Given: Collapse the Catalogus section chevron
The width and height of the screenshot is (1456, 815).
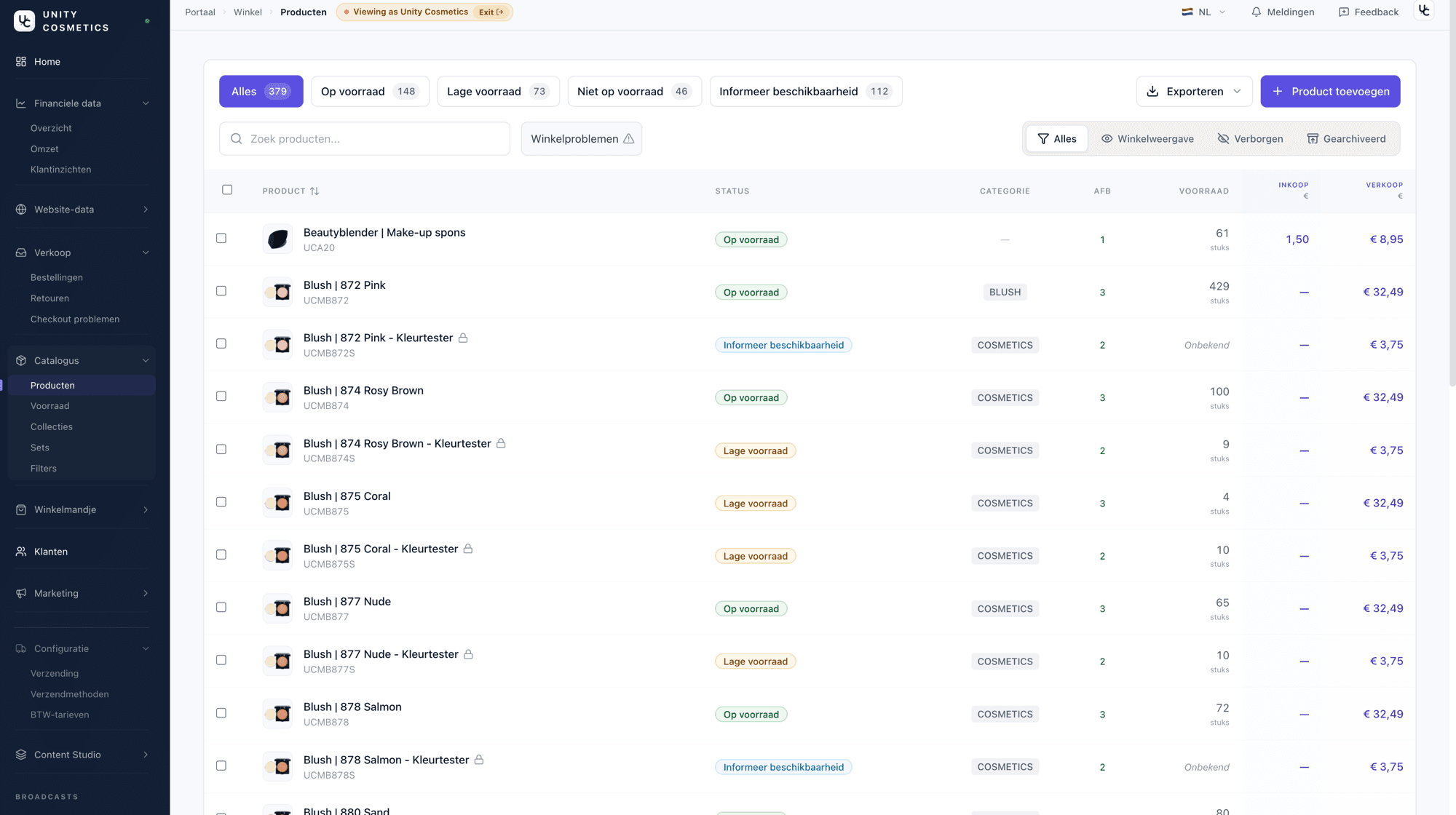Looking at the screenshot, I should pos(146,361).
